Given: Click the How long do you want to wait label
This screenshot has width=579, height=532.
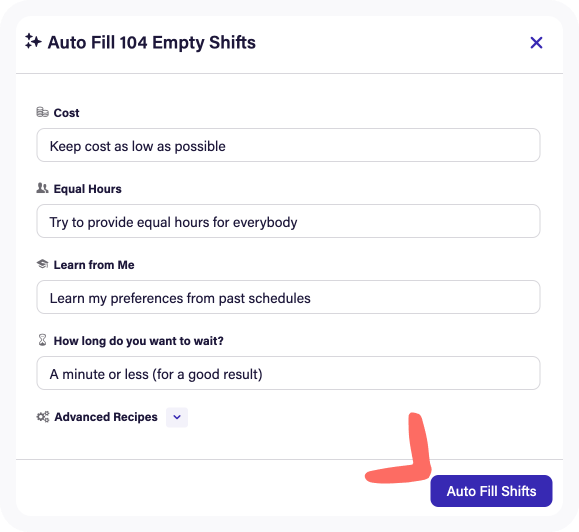Looking at the screenshot, I should (x=138, y=341).
